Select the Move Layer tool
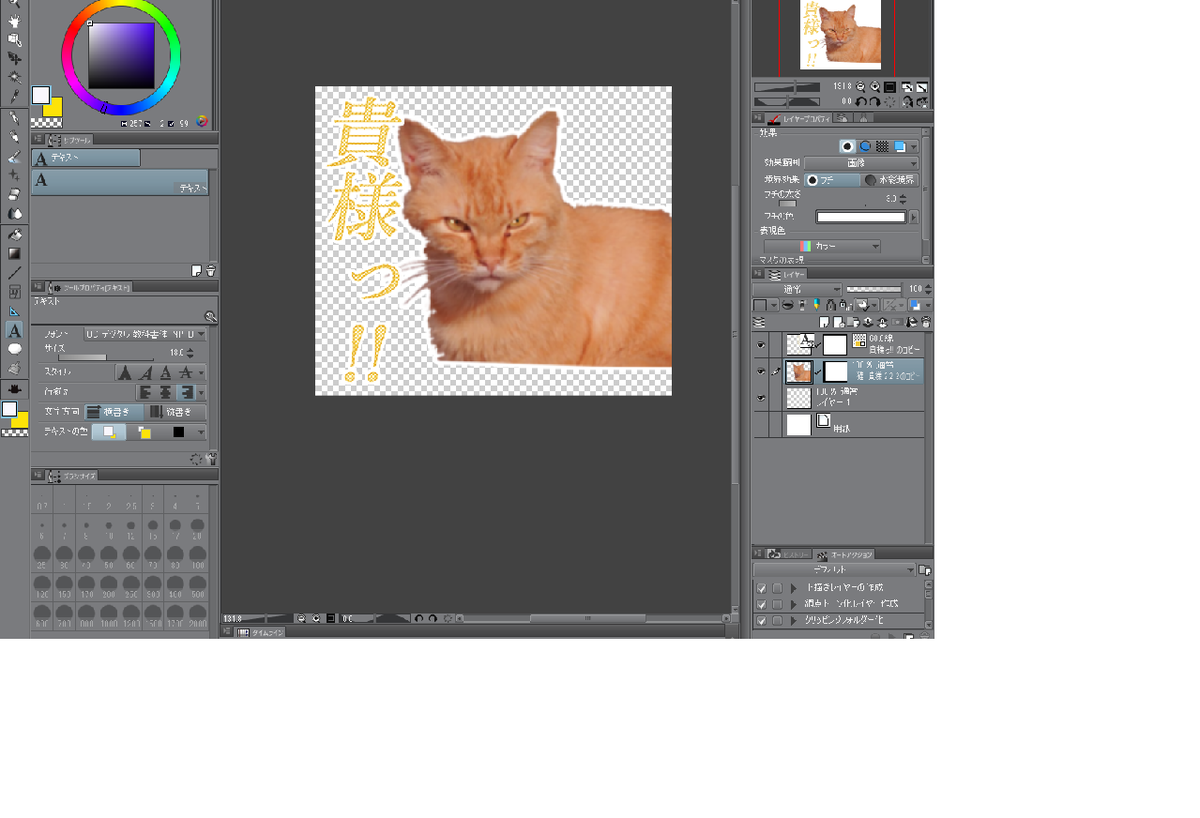 (x=14, y=58)
